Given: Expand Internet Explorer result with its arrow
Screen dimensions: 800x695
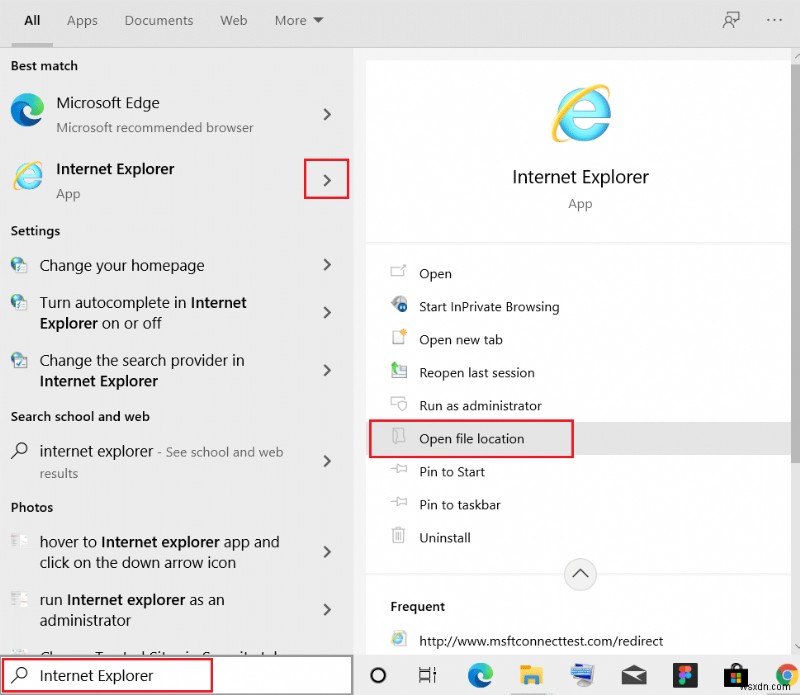Looking at the screenshot, I should [x=327, y=180].
